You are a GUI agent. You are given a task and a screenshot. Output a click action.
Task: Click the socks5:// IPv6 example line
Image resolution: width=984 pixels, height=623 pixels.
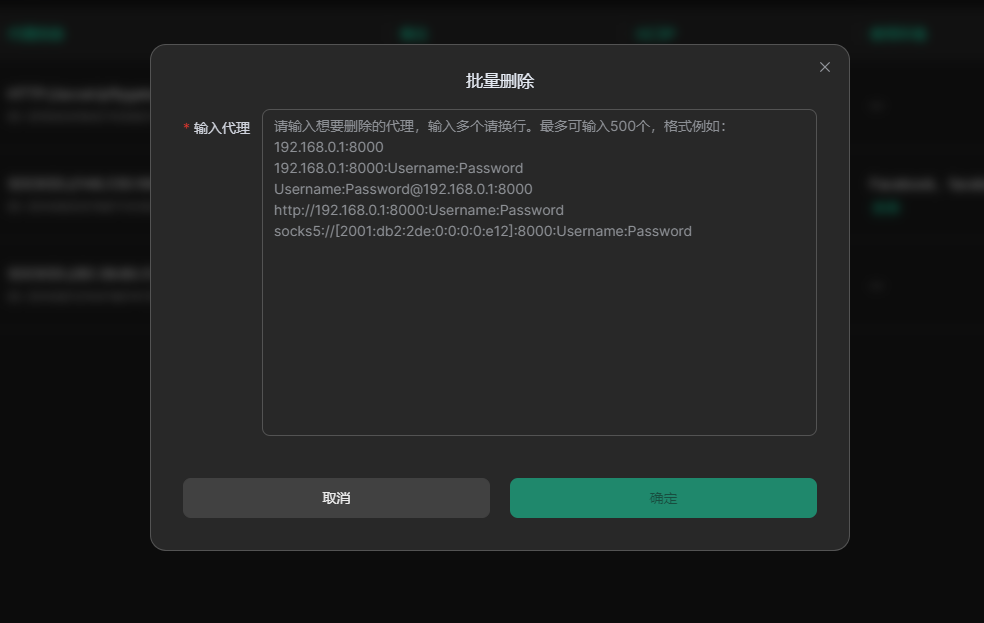pyautogui.click(x=482, y=231)
